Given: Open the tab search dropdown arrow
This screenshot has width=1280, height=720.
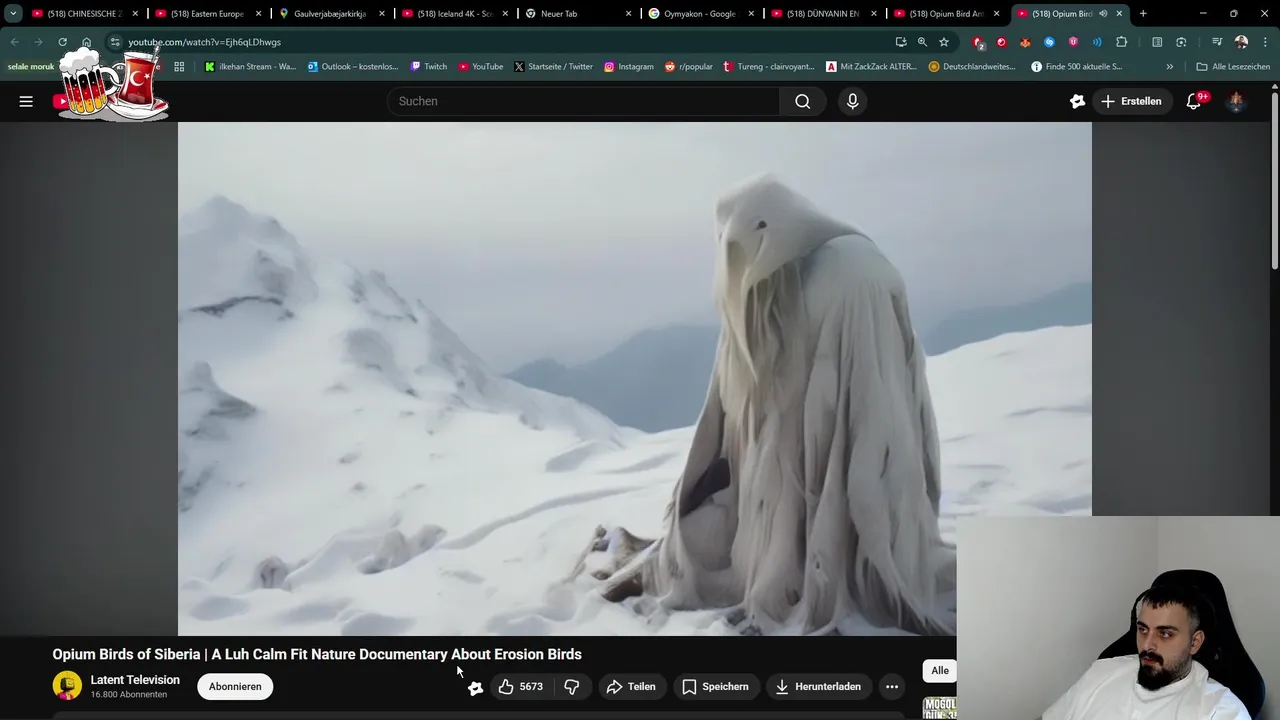Looking at the screenshot, I should pyautogui.click(x=13, y=14).
